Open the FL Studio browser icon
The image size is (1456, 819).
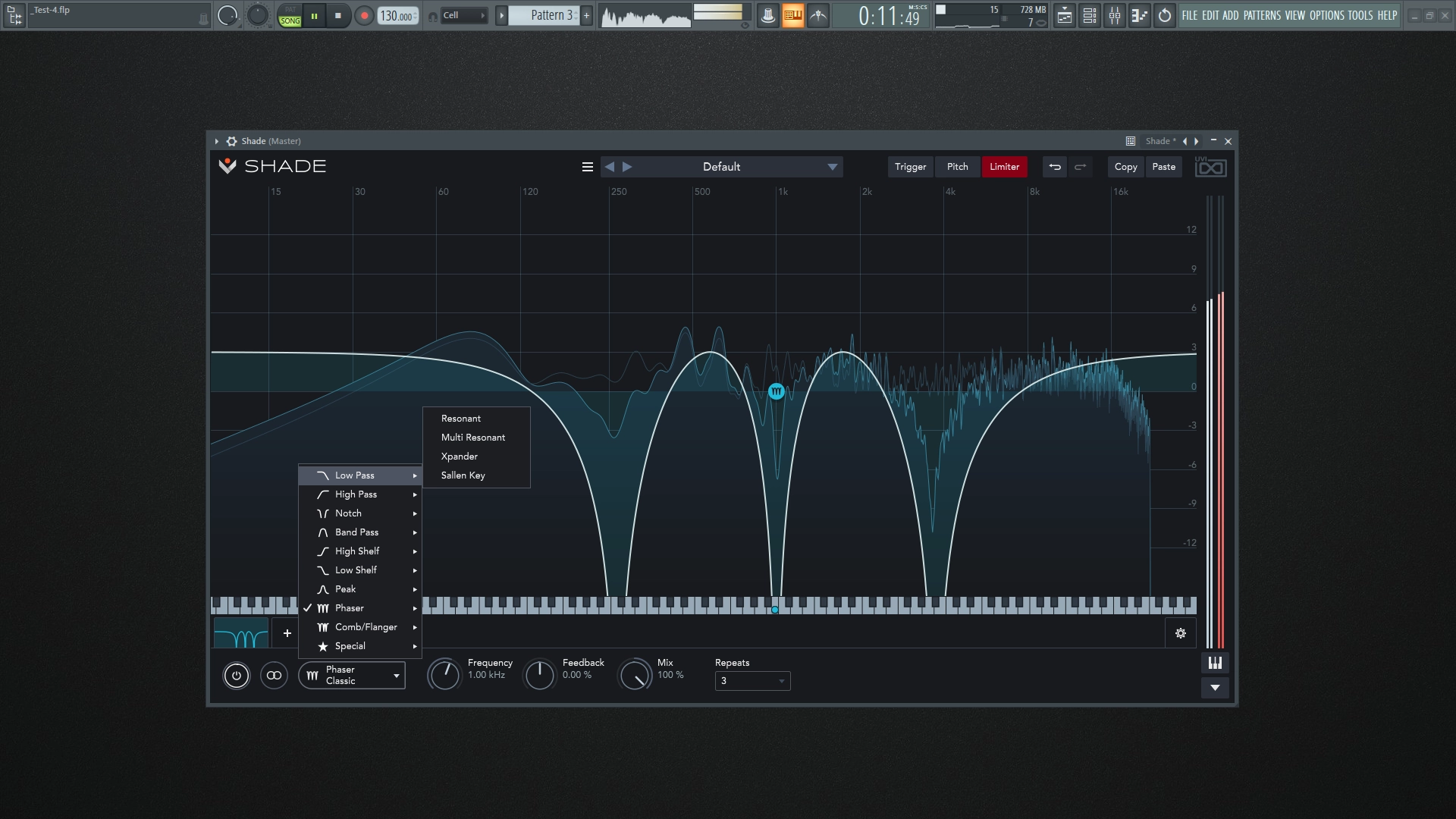tap(14, 15)
